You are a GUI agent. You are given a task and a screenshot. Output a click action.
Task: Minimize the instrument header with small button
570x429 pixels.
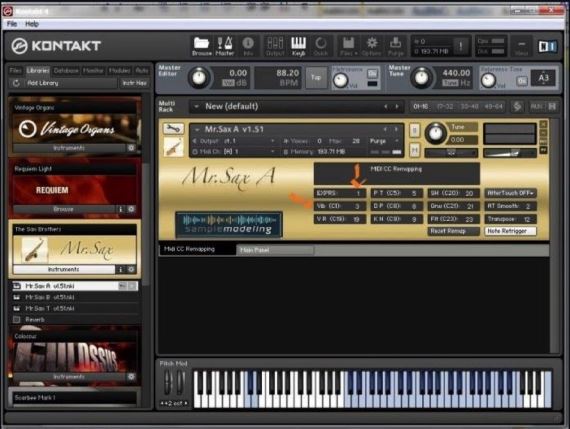[543, 132]
